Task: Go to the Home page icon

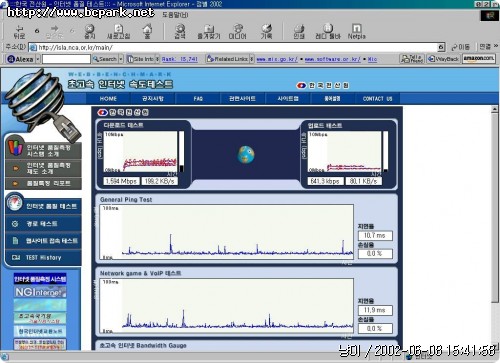Action: [147, 32]
